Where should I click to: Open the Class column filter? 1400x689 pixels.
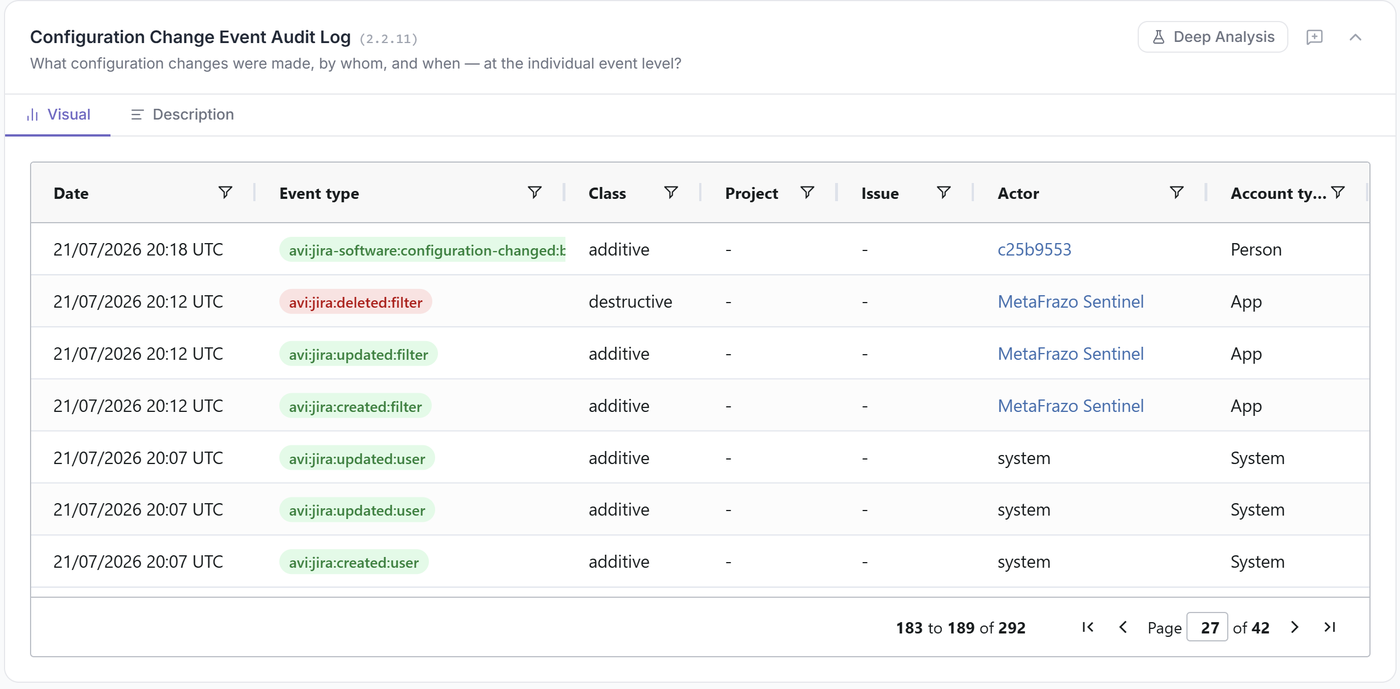671,192
